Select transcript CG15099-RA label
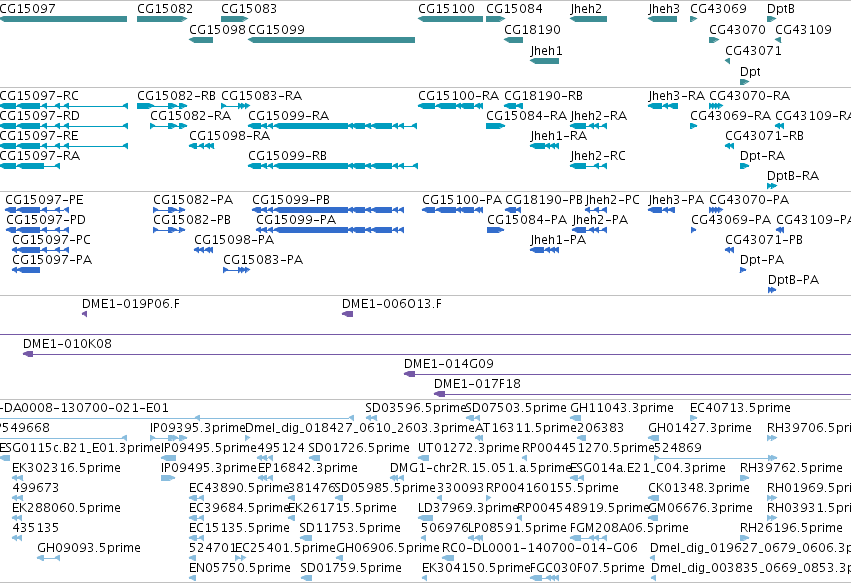Screen dimensions: 851x583 click(288, 116)
